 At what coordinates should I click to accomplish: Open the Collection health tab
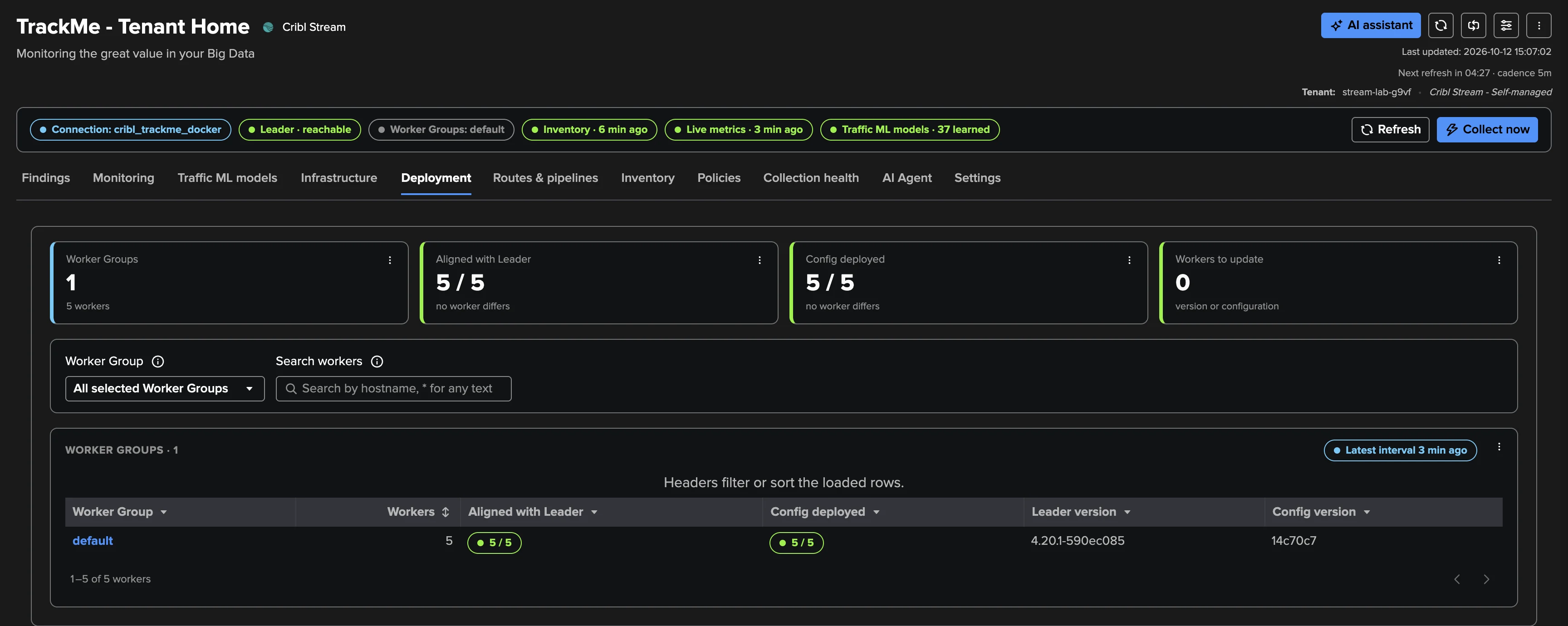click(811, 178)
